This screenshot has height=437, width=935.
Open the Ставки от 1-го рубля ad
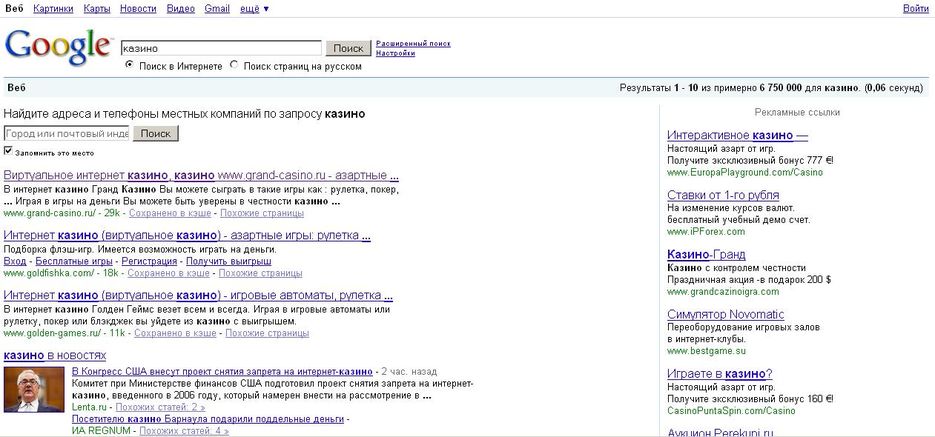coord(723,195)
